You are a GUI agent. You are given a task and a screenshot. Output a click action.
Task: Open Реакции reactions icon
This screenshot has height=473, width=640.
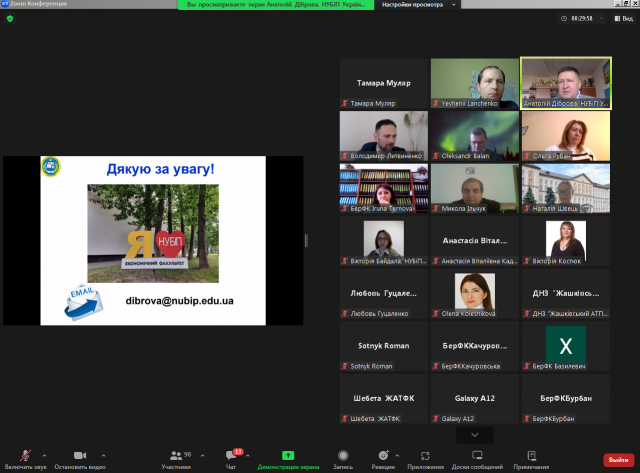383,455
